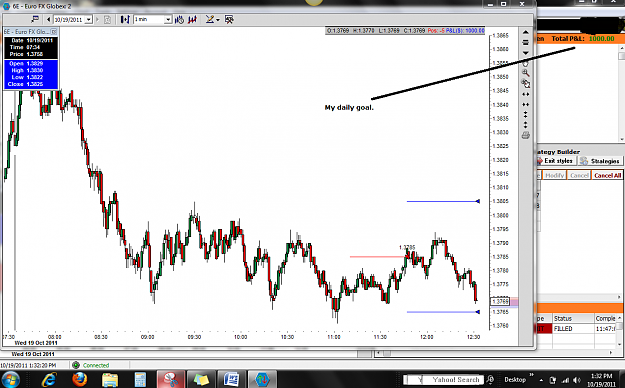Open the Windows Start menu
Viewport: 625px width, 388px height.
11,379
